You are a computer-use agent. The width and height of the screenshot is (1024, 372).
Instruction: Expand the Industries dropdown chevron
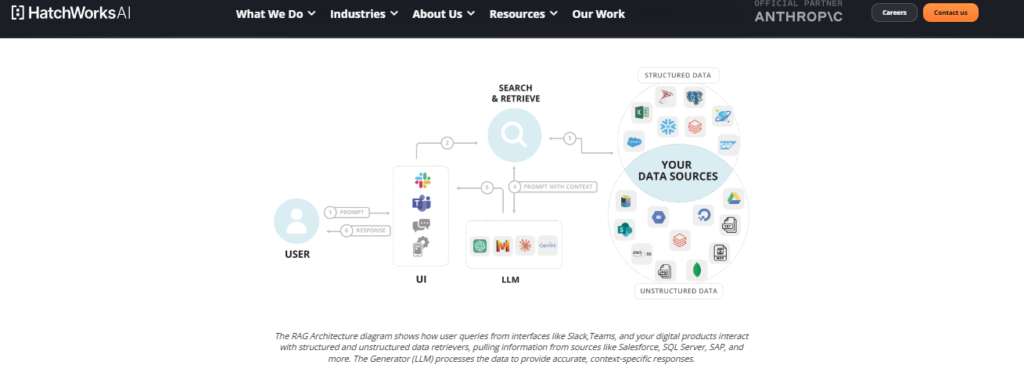(394, 14)
